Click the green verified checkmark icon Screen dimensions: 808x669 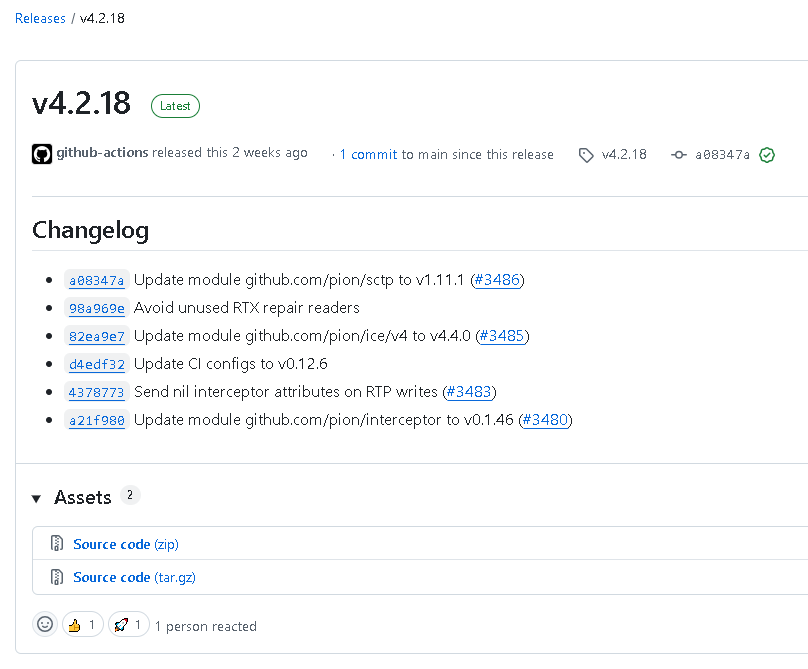pyautogui.click(x=767, y=155)
